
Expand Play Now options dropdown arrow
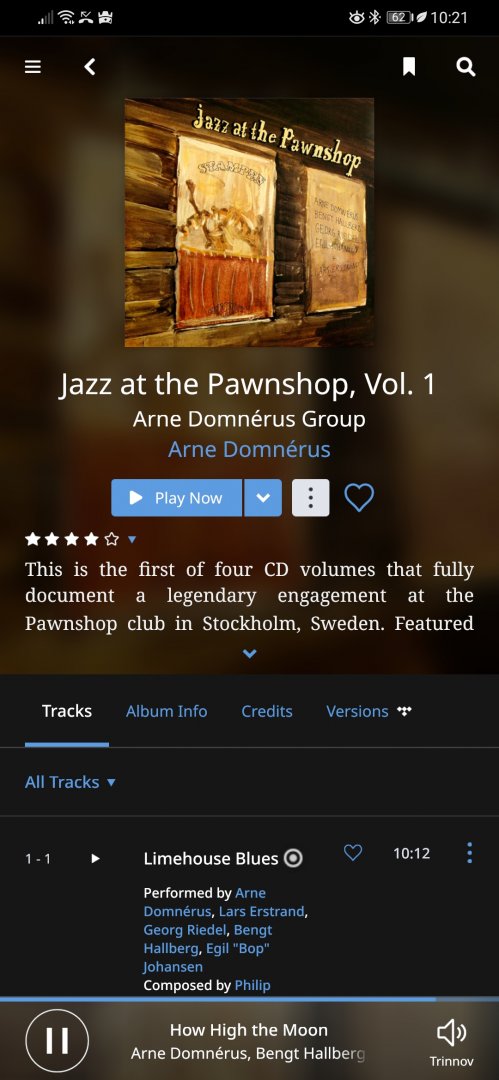(x=263, y=498)
